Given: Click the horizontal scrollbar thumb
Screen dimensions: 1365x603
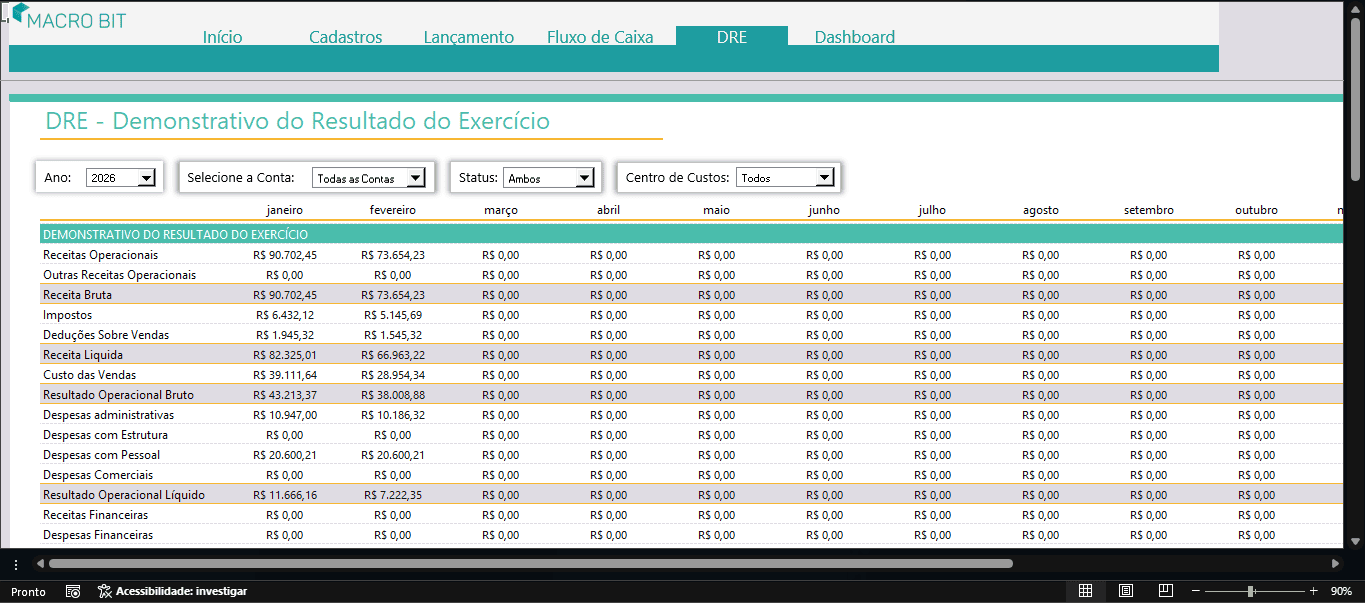Looking at the screenshot, I should pyautogui.click(x=530, y=564).
